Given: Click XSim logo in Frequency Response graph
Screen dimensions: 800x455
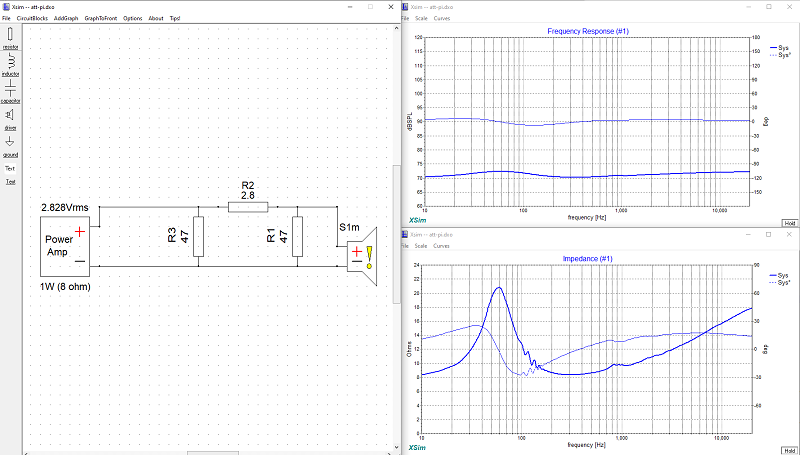Looking at the screenshot, I should click(x=417, y=220).
